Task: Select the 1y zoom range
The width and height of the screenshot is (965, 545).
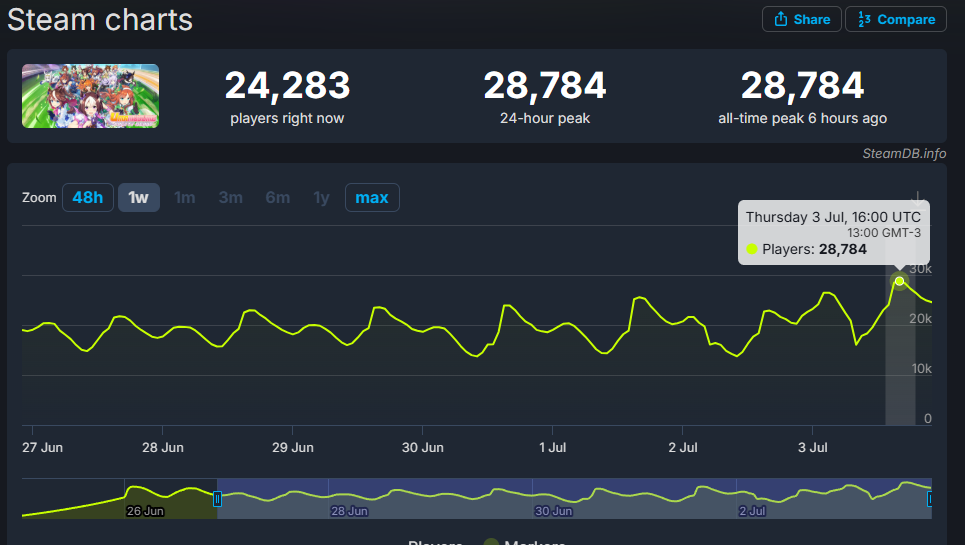Action: tap(321, 197)
